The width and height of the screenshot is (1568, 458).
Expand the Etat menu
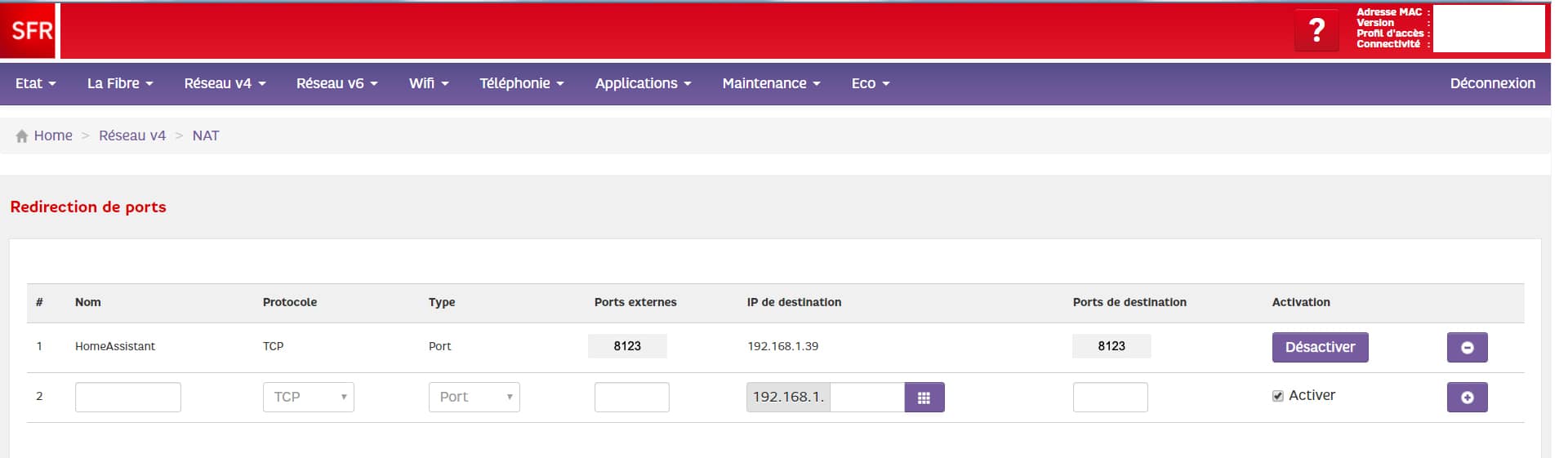pyautogui.click(x=36, y=83)
